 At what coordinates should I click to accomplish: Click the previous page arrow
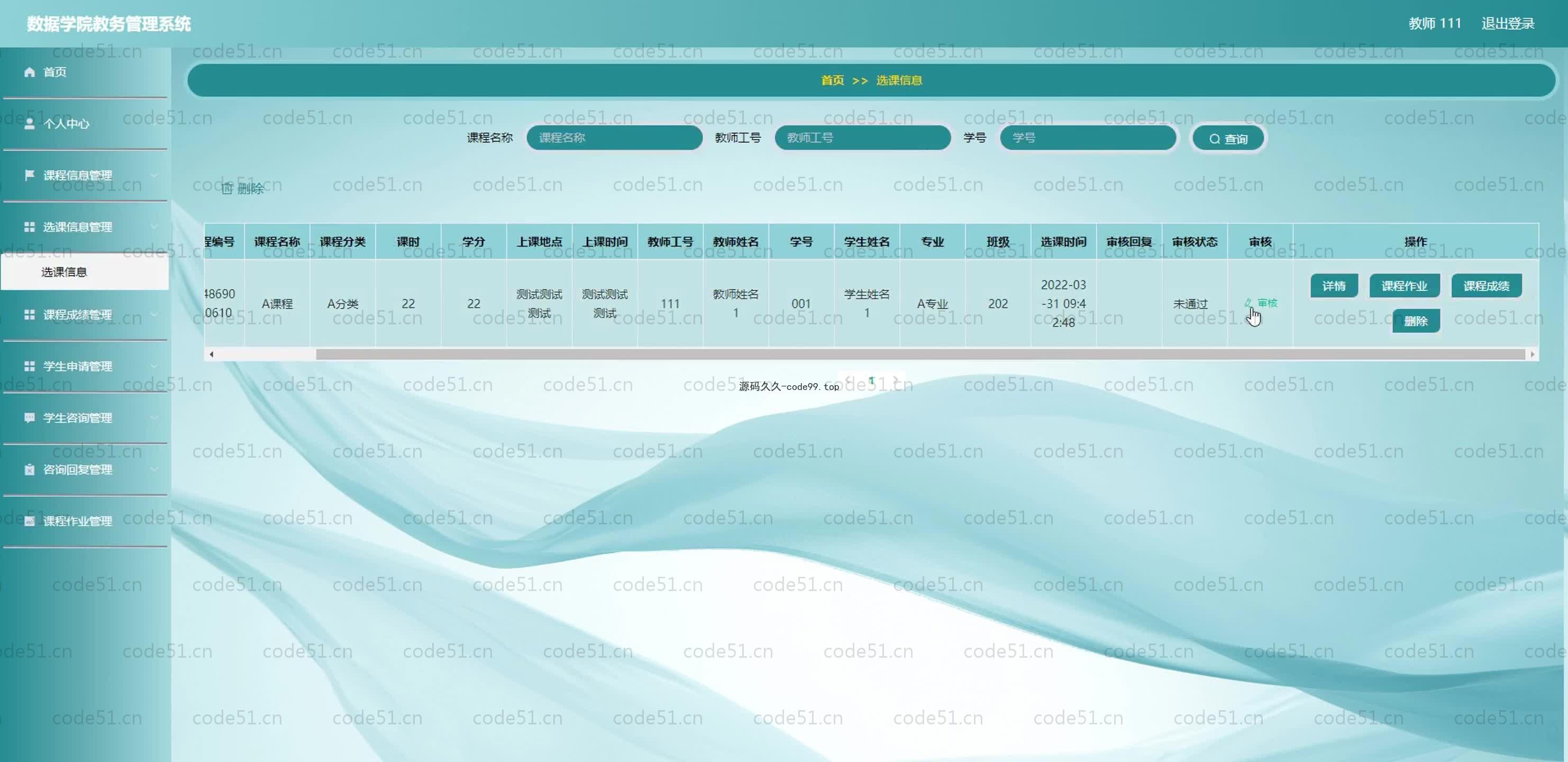tap(848, 380)
